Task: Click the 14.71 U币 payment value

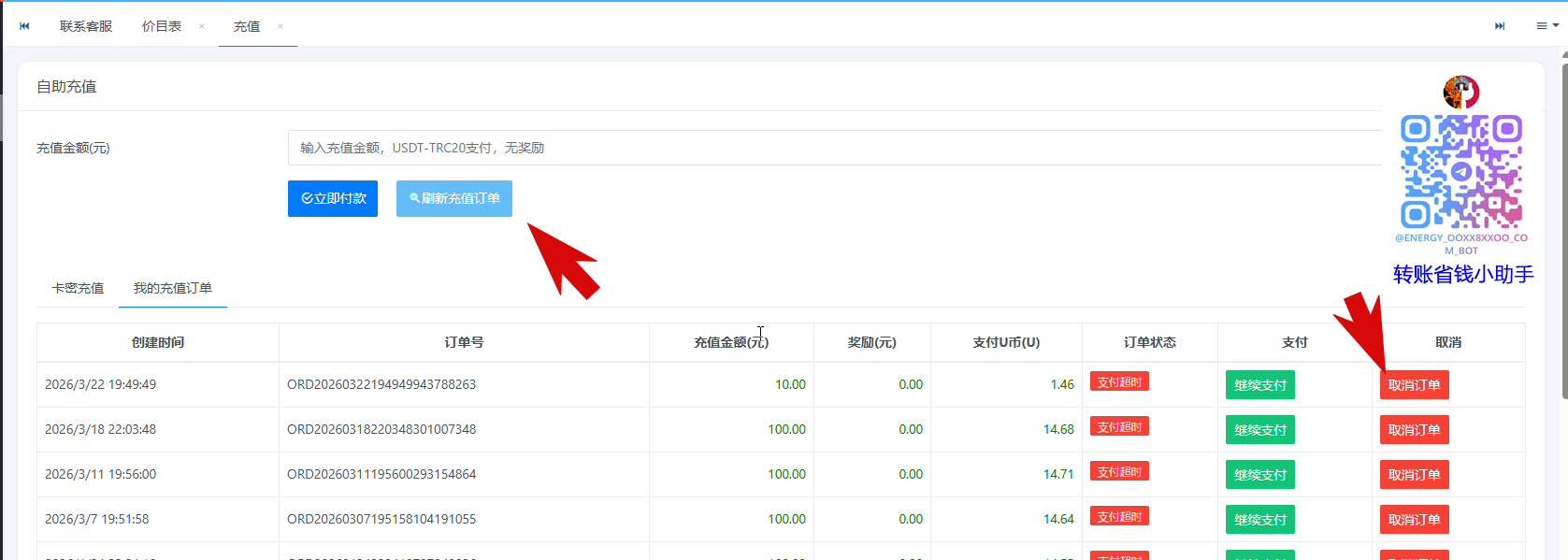Action: (x=1058, y=474)
